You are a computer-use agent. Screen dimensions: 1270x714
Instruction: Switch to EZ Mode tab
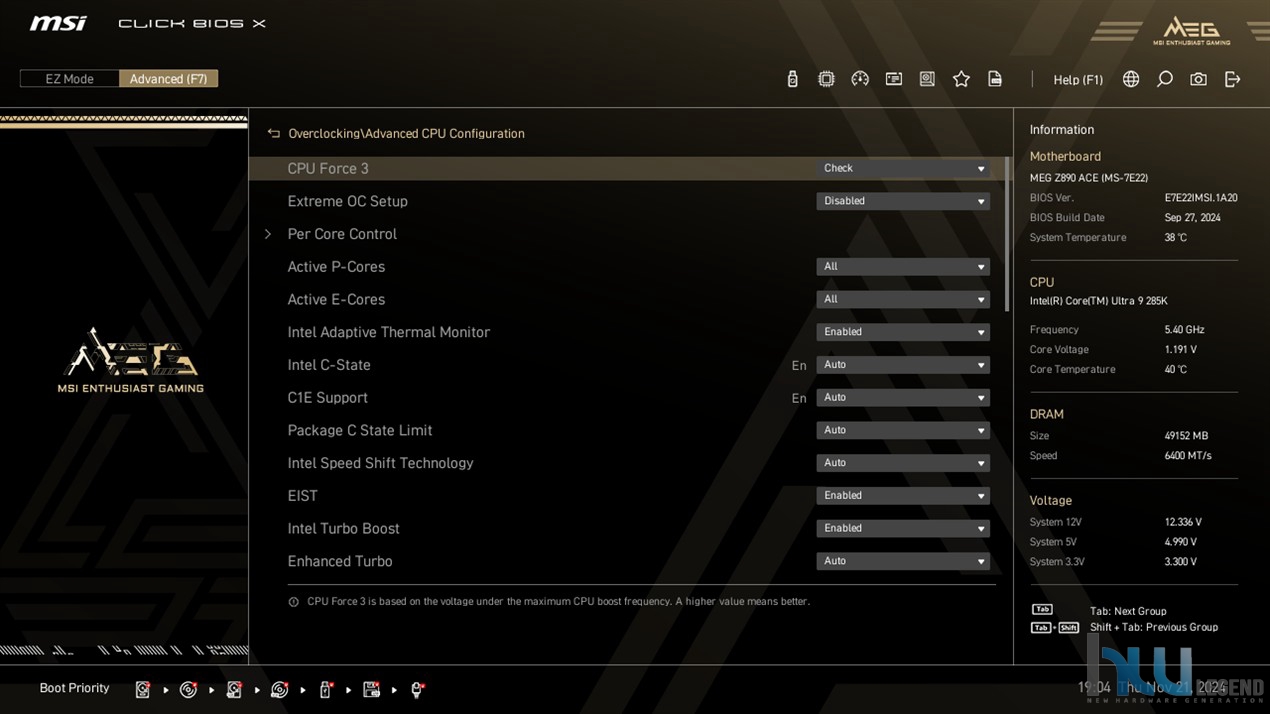tap(69, 79)
